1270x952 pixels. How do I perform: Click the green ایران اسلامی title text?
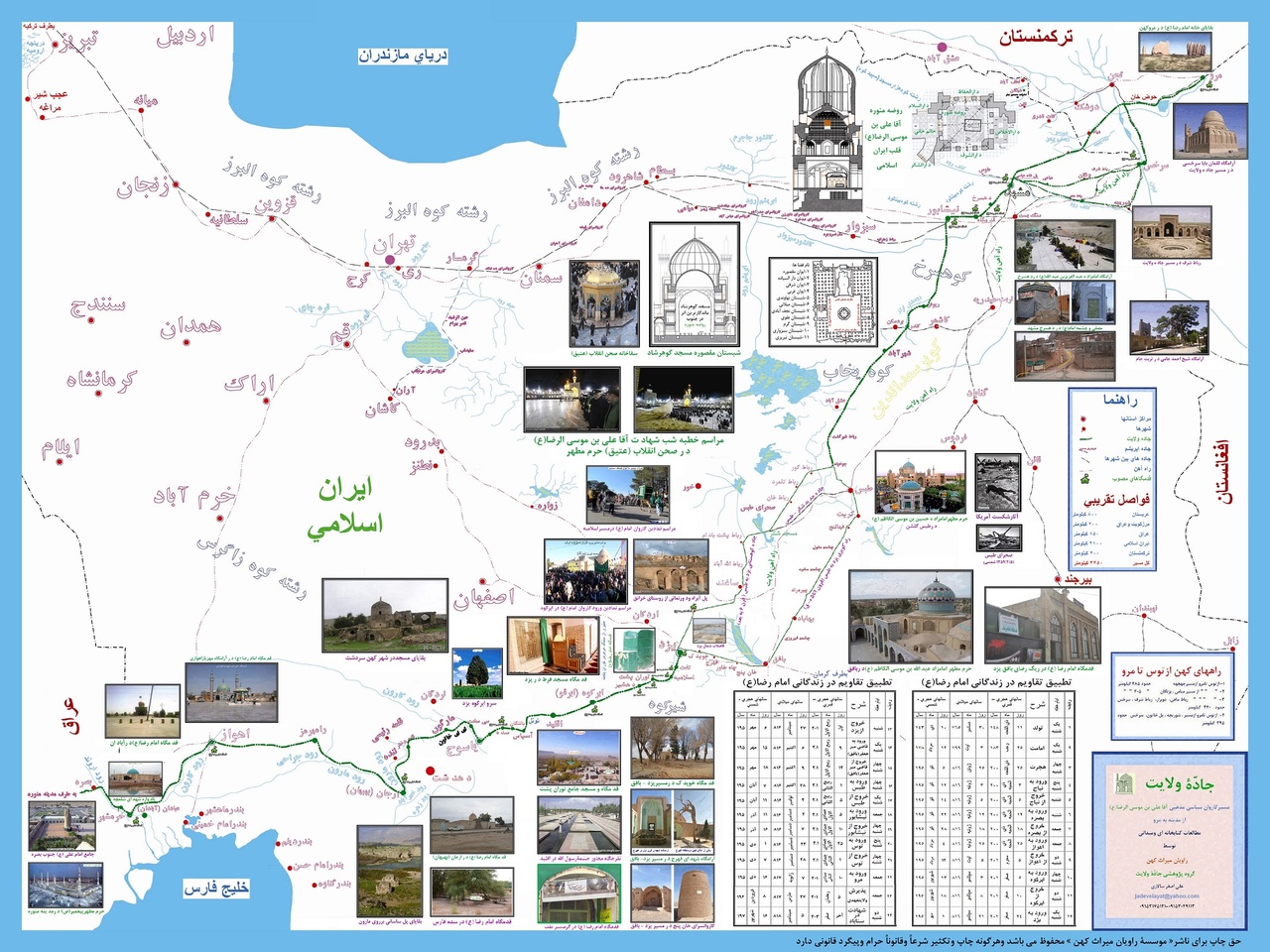pyautogui.click(x=346, y=506)
